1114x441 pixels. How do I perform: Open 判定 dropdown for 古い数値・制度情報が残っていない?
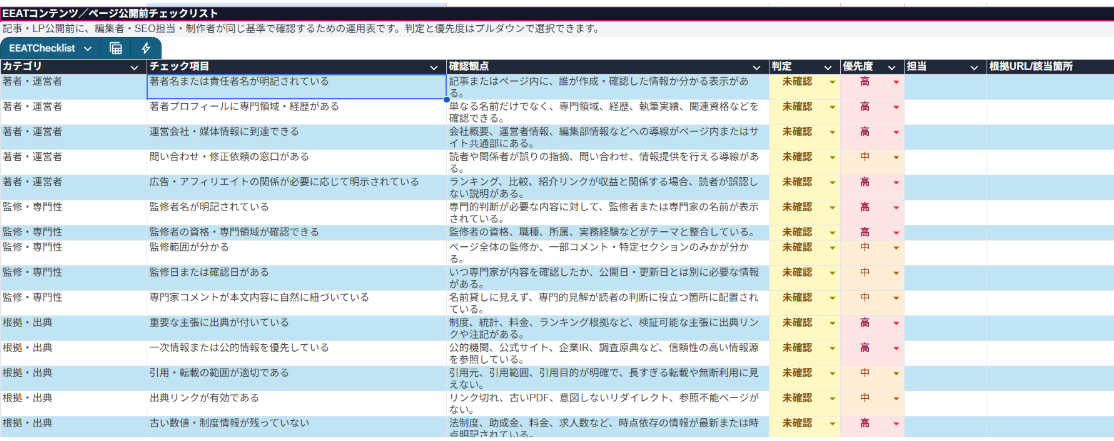[833, 423]
